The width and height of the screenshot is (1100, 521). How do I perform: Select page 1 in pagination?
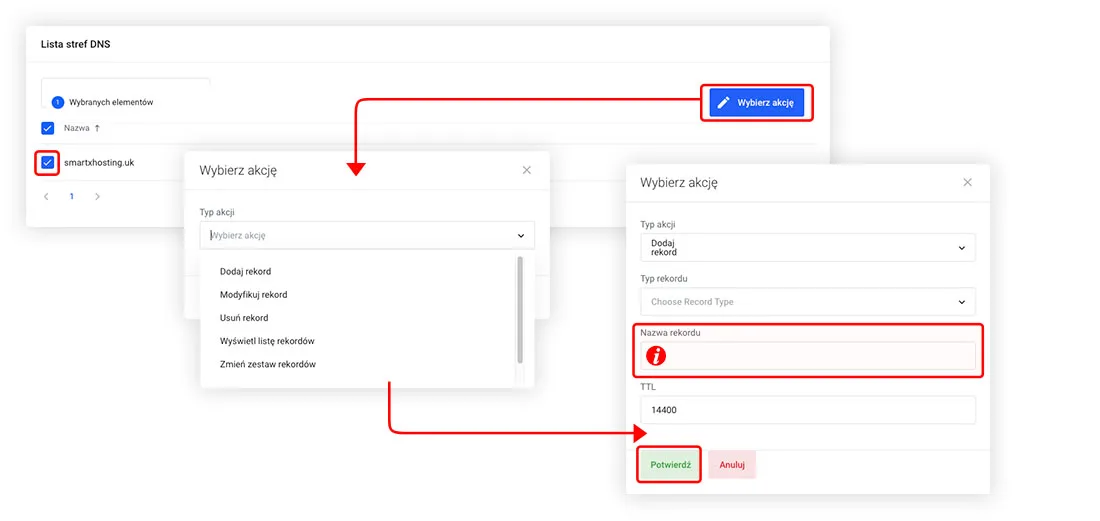coord(71,196)
